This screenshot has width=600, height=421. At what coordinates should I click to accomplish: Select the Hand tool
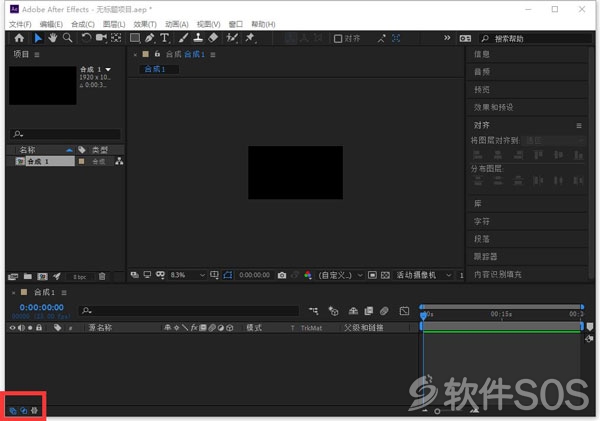[x=52, y=38]
